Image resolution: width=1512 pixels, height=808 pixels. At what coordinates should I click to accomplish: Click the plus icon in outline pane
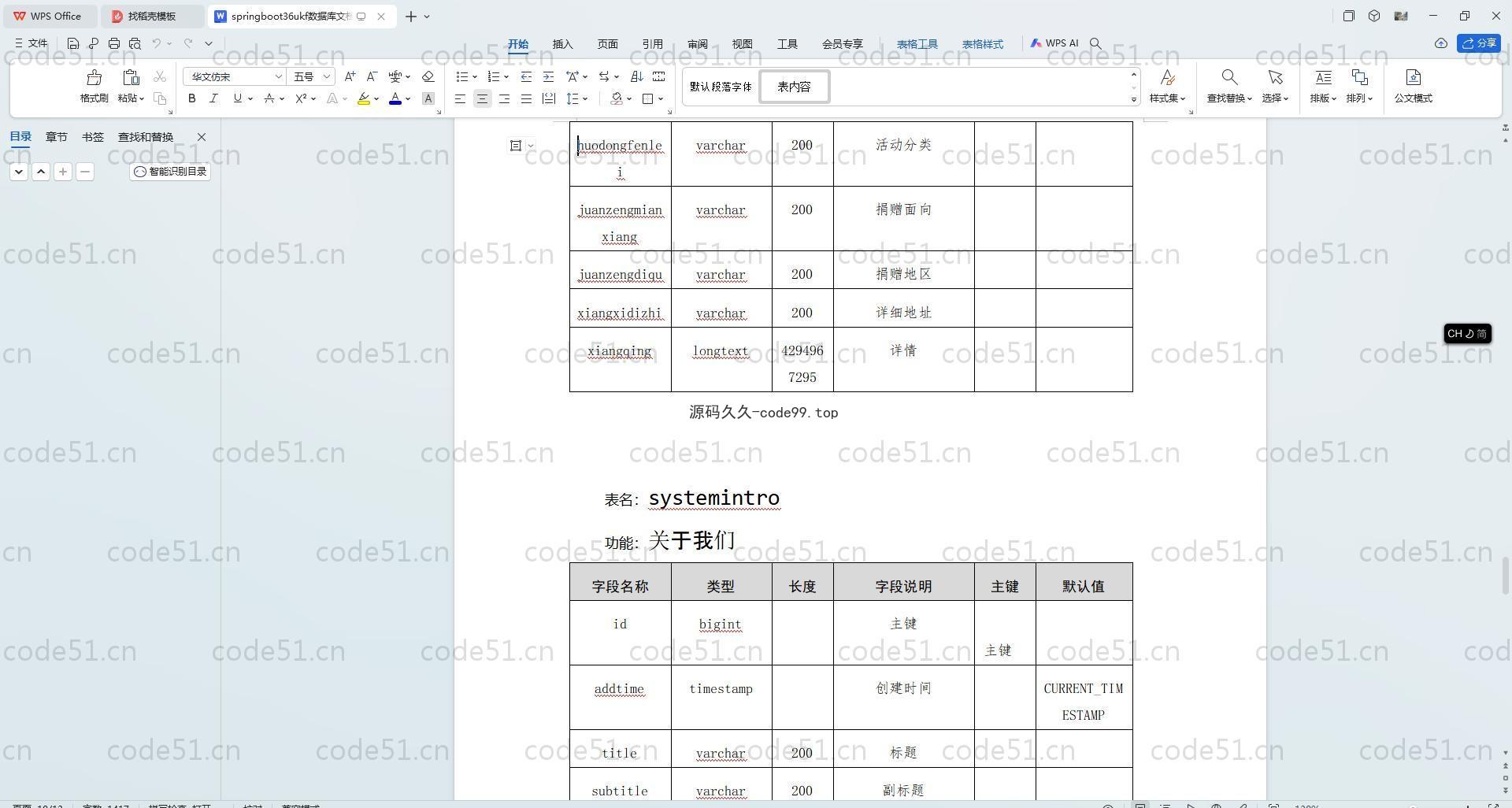tap(63, 172)
